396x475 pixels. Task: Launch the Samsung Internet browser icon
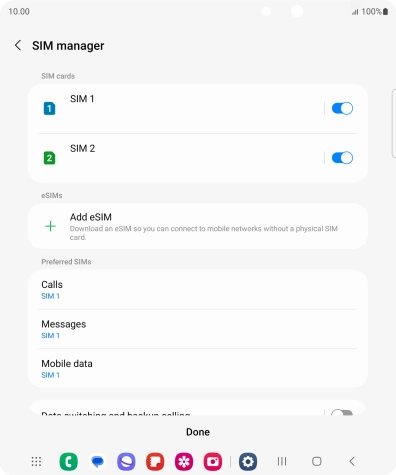click(x=126, y=461)
